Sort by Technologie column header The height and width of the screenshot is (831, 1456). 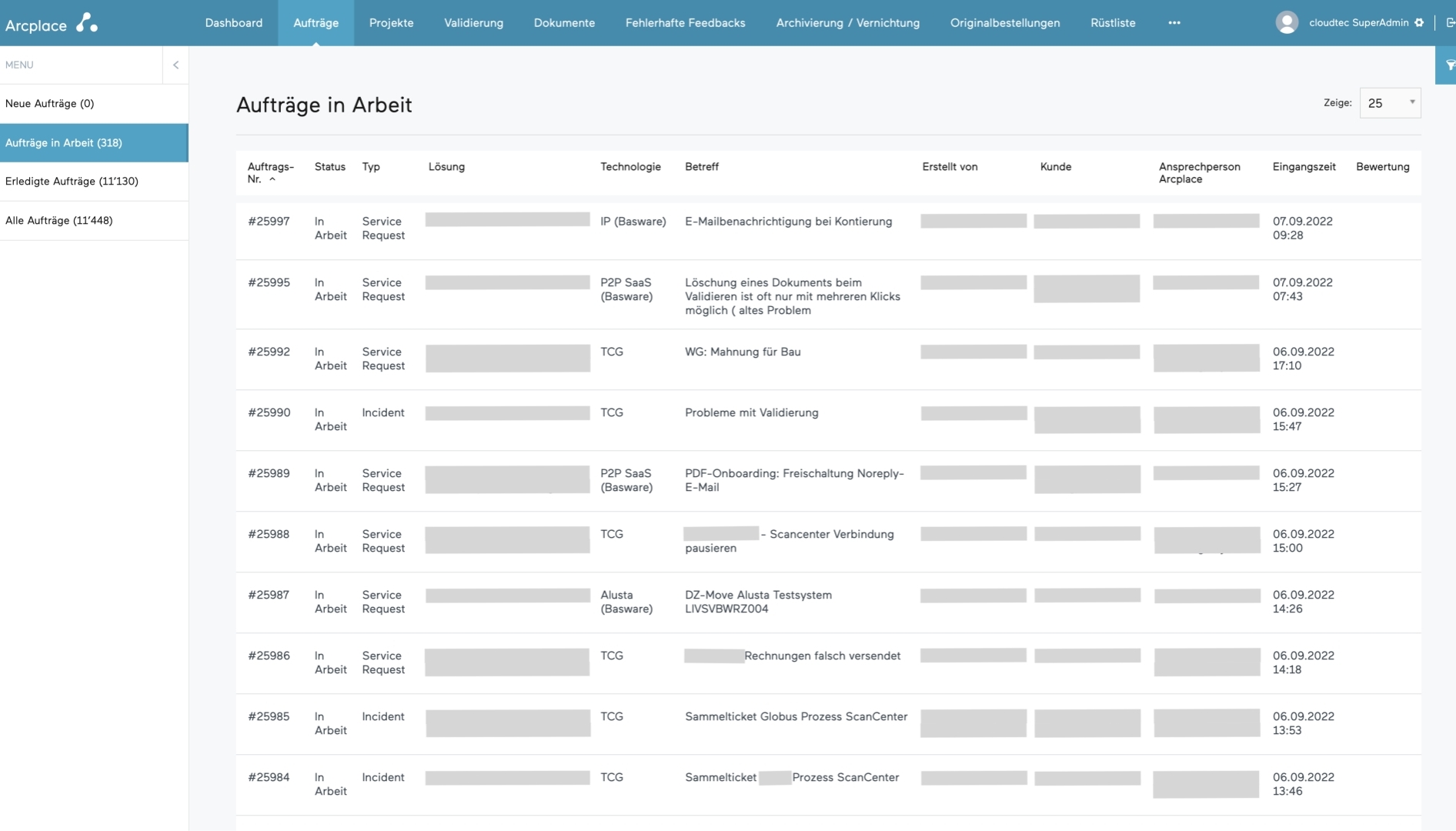tap(630, 167)
